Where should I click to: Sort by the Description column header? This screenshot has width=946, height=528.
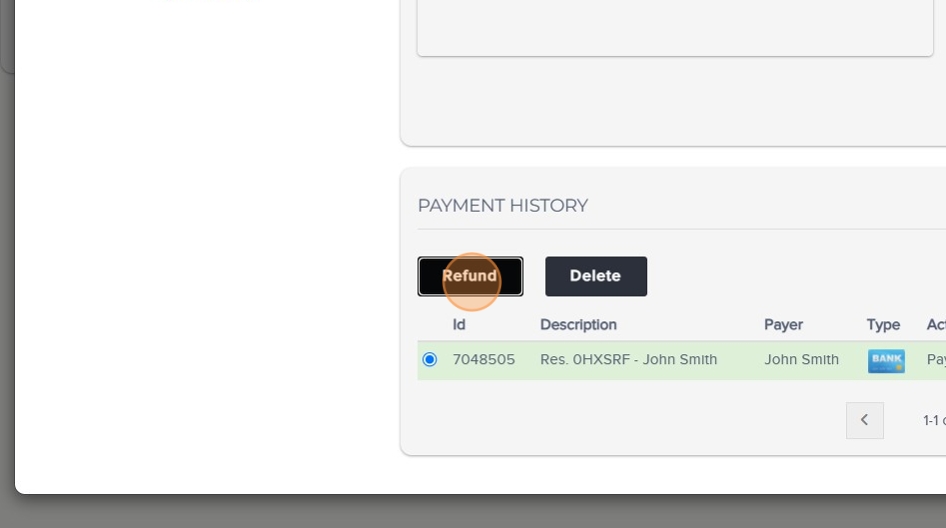coord(578,325)
